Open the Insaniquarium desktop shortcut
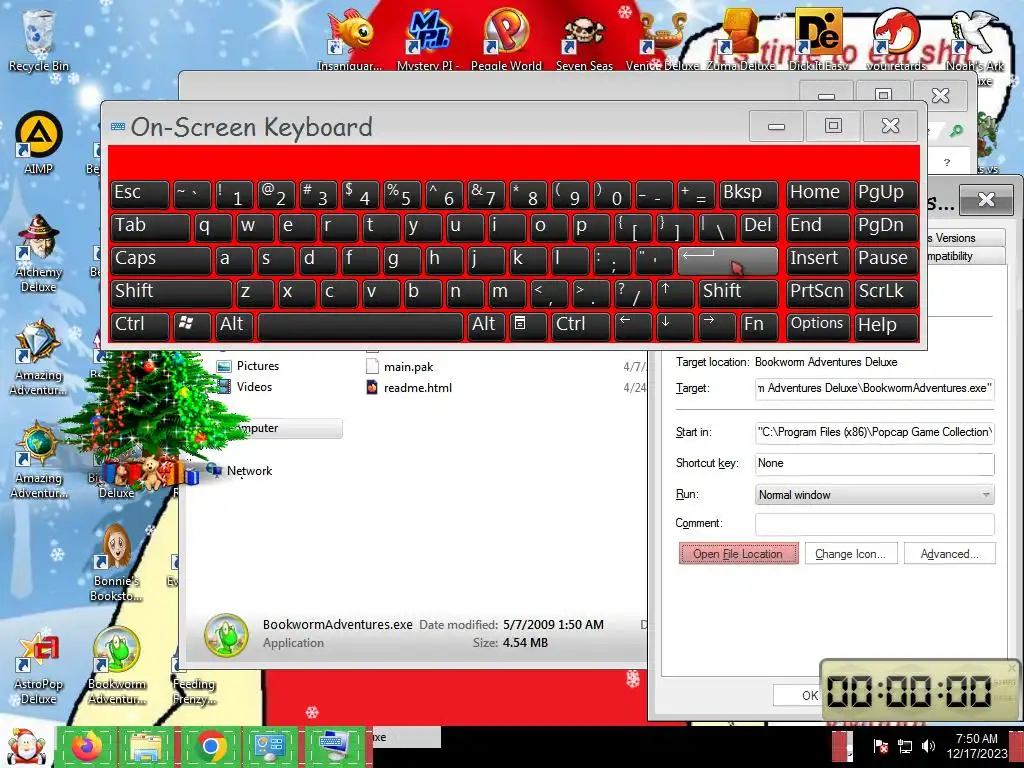 coord(349,39)
